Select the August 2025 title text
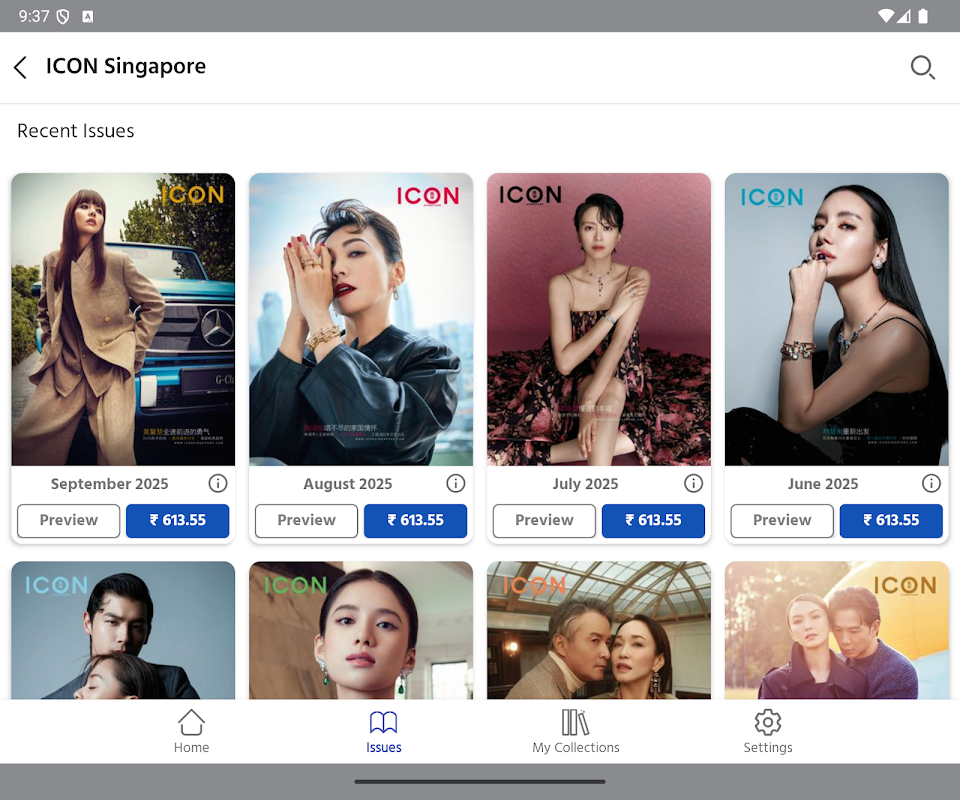Image resolution: width=960 pixels, height=800 pixels. [x=348, y=484]
